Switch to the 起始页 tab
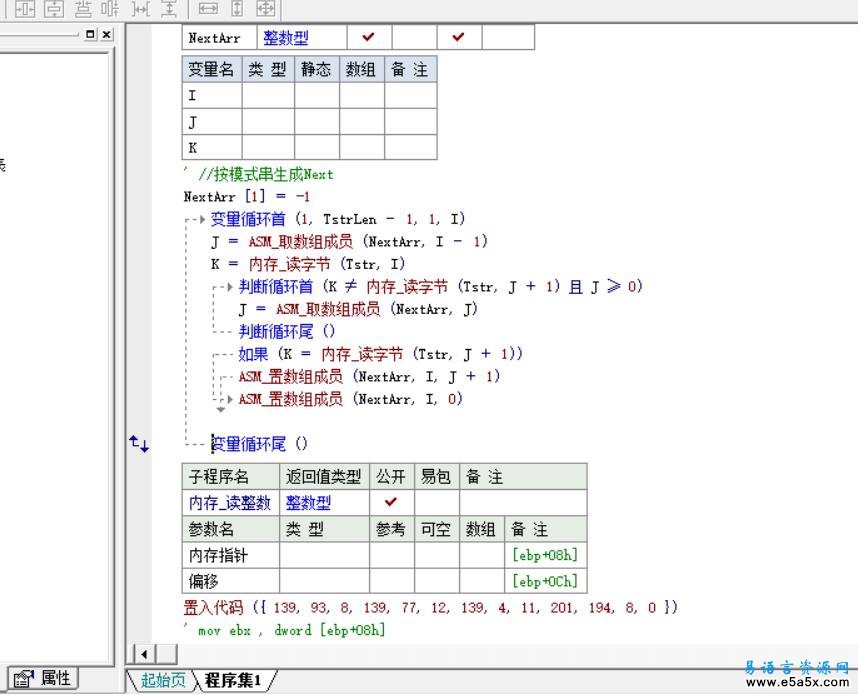Image resolution: width=858 pixels, height=695 pixels. pos(163,680)
